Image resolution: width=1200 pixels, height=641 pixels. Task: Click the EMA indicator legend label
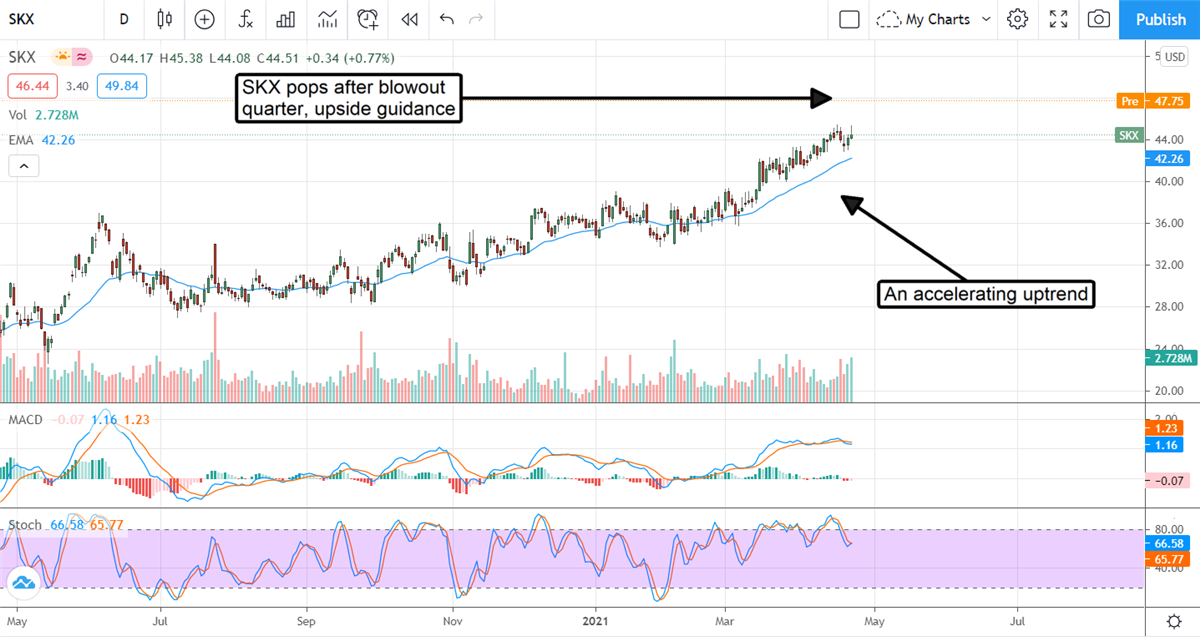(20, 140)
